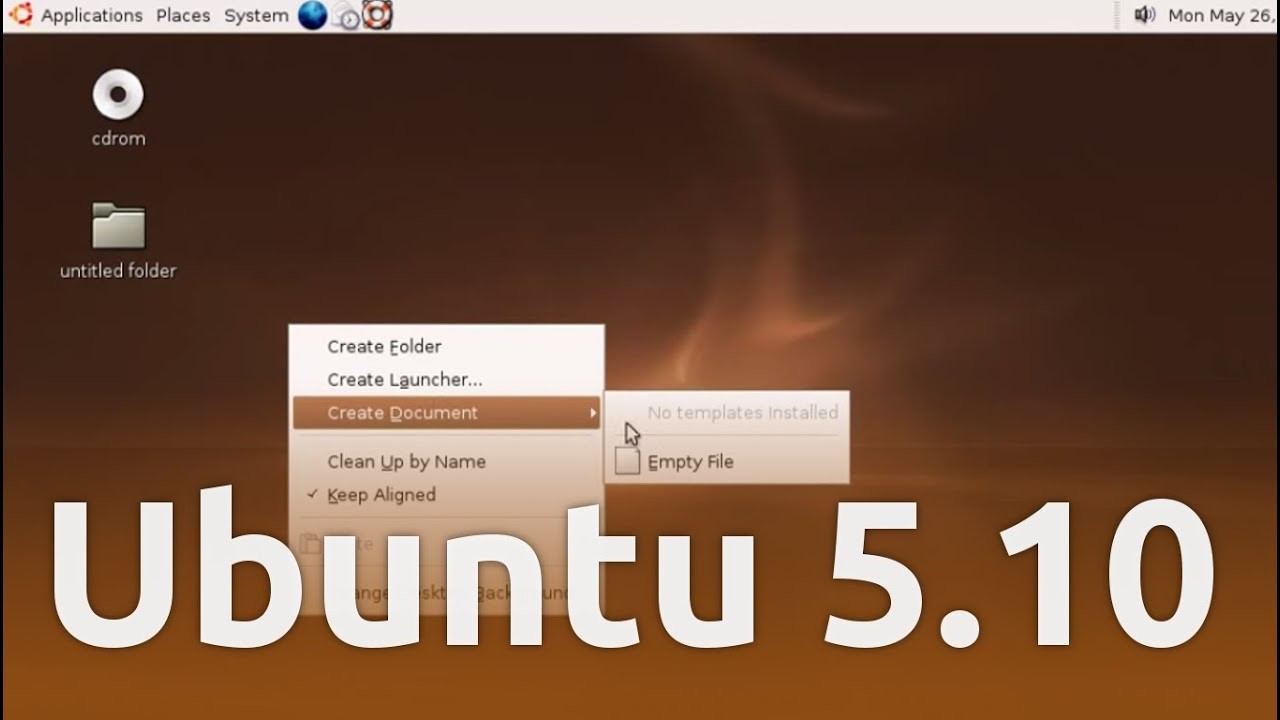Open the cdrom icon on the desktop

coord(118,95)
